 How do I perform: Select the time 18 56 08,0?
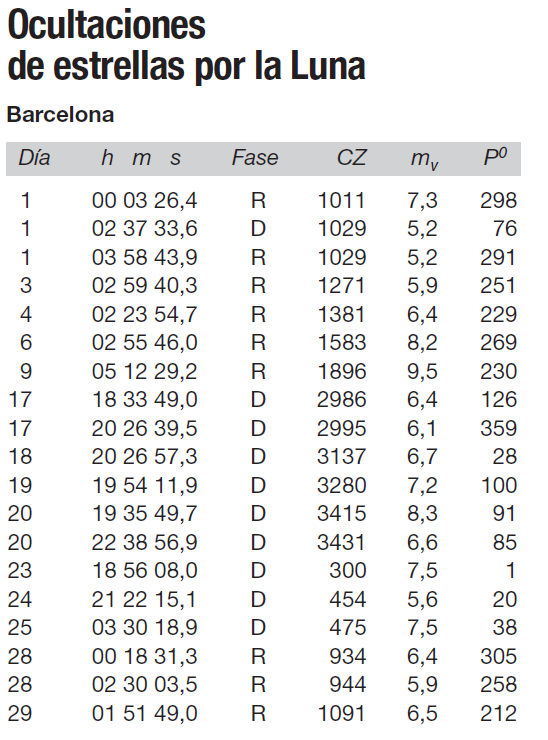pos(144,571)
